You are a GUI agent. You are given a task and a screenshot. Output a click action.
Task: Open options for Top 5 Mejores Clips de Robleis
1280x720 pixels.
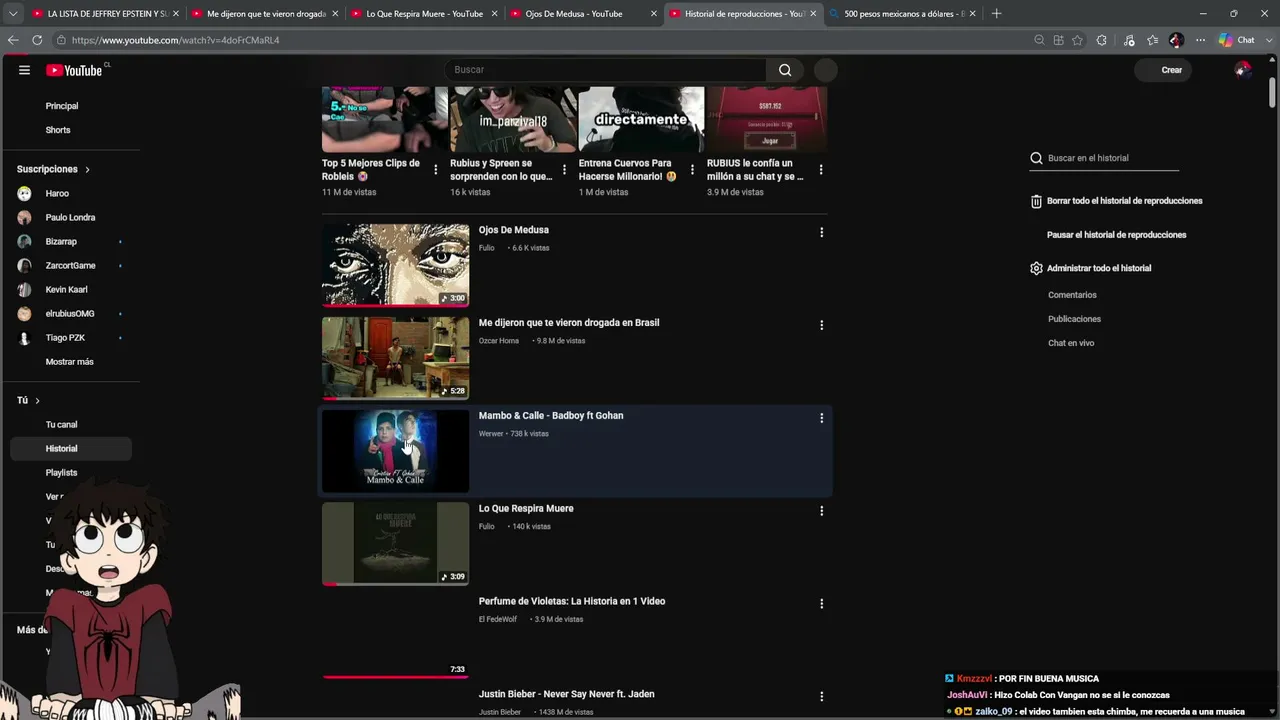click(x=436, y=170)
